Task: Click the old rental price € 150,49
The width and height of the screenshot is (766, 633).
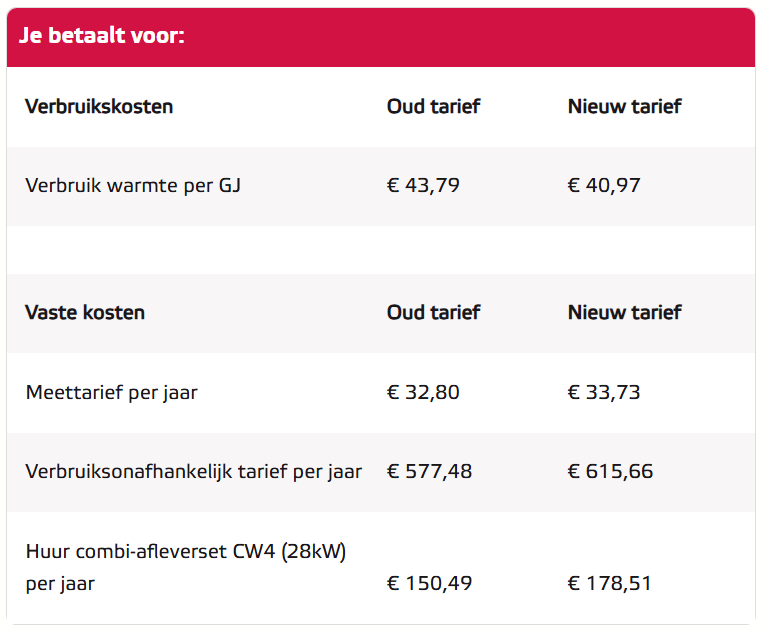Action: click(x=429, y=583)
